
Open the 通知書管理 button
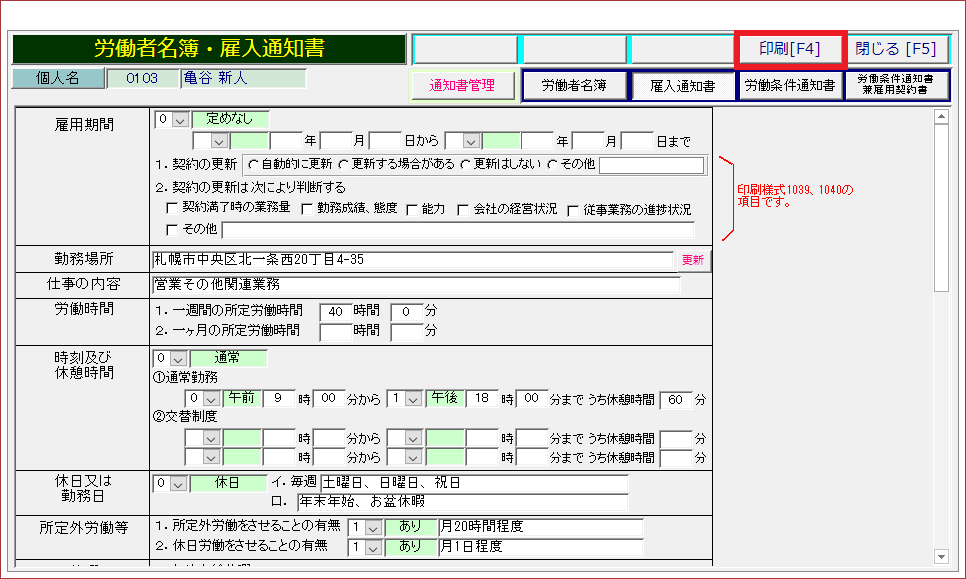(462, 86)
